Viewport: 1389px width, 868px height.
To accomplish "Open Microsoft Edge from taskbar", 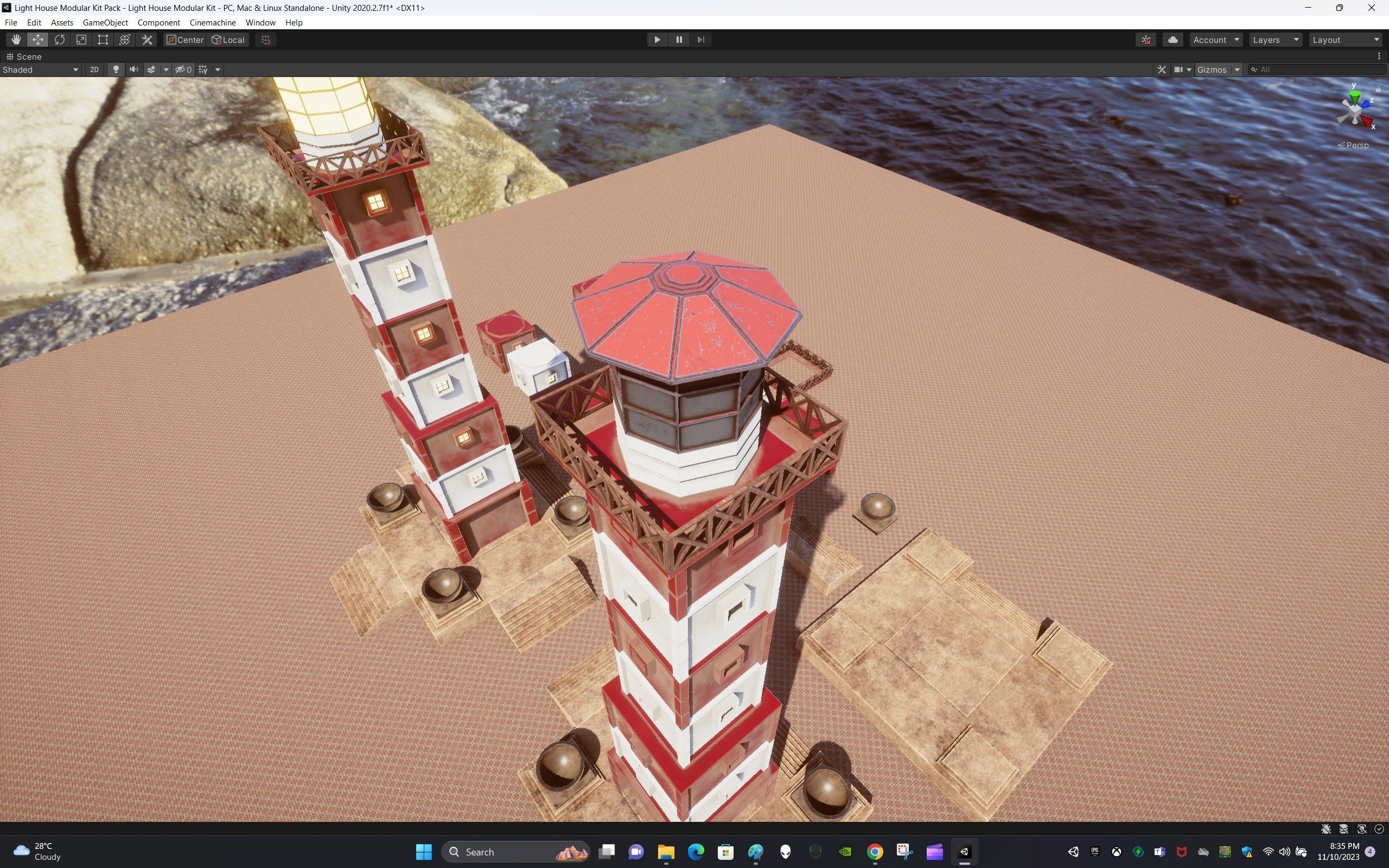I will pyautogui.click(x=696, y=852).
